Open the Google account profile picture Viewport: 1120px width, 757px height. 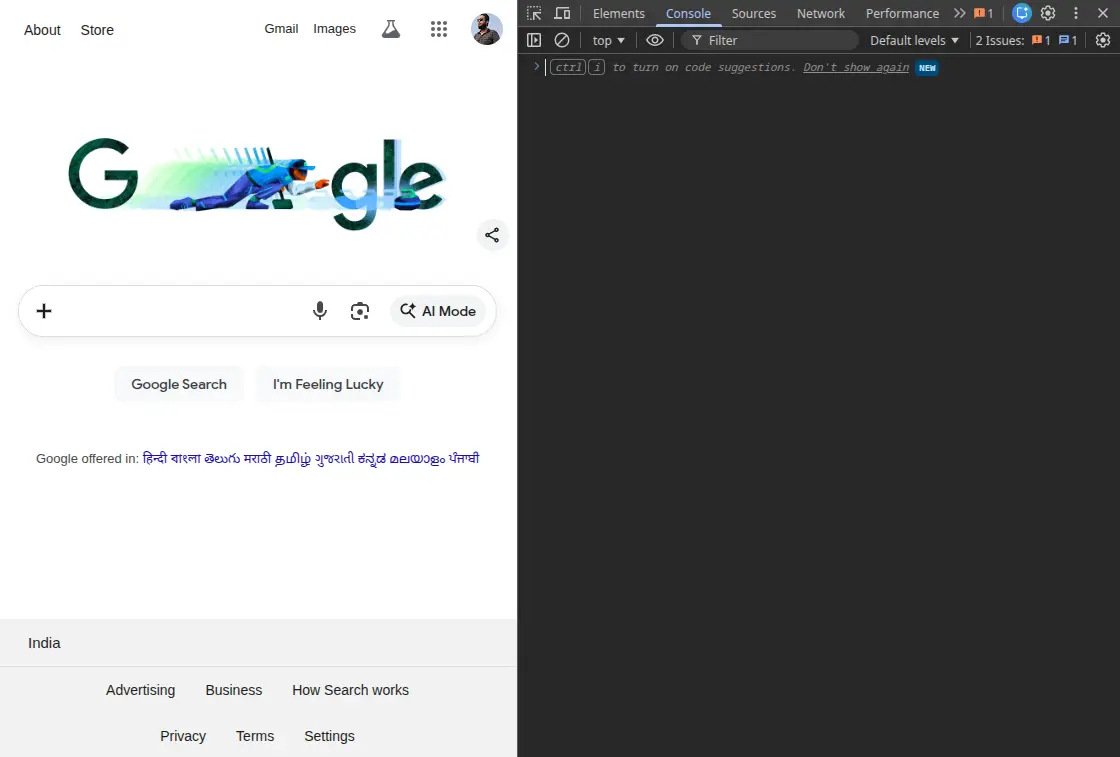pos(486,29)
